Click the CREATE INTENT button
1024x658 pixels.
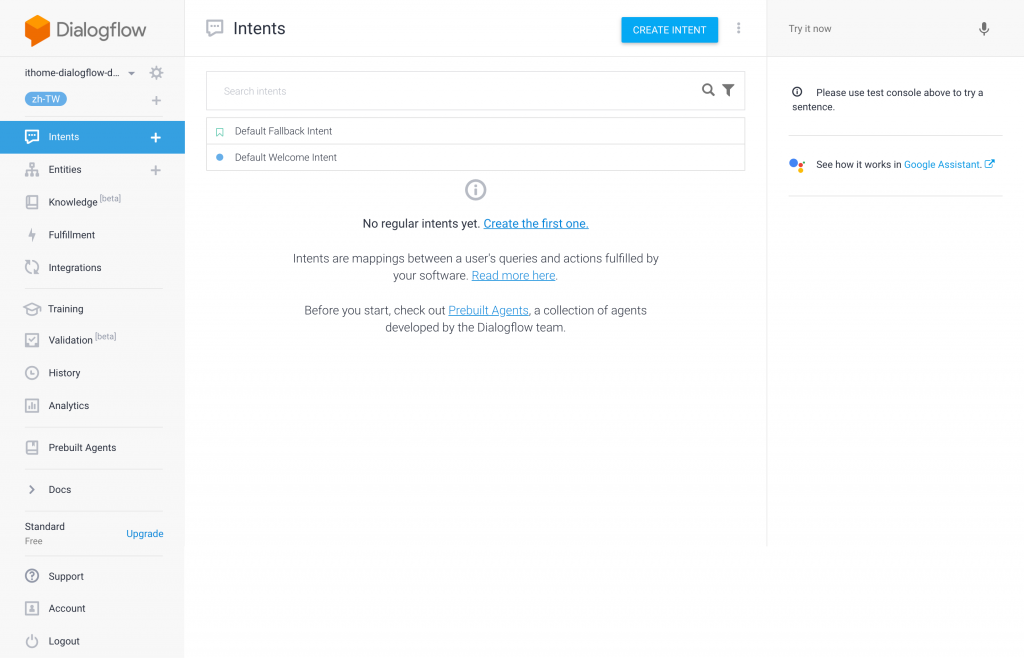click(669, 30)
